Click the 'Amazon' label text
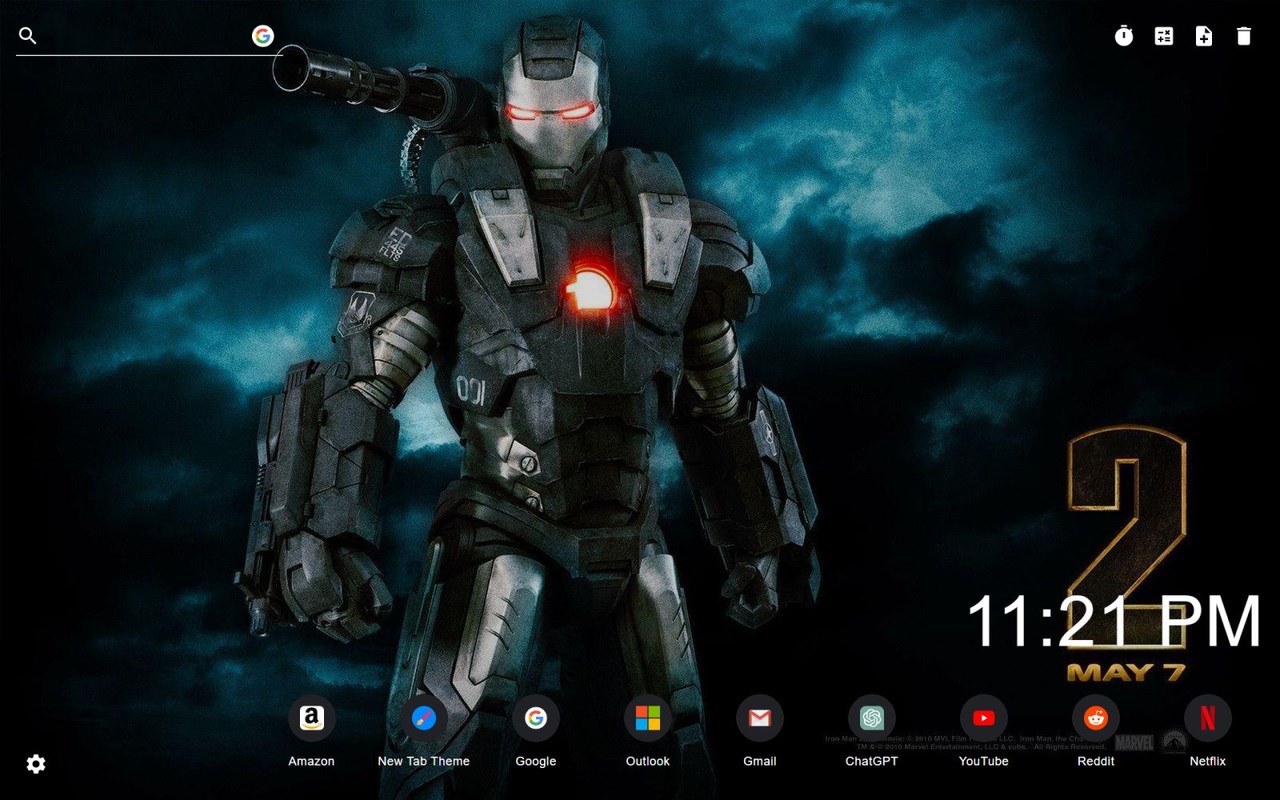This screenshot has height=800, width=1280. (312, 761)
